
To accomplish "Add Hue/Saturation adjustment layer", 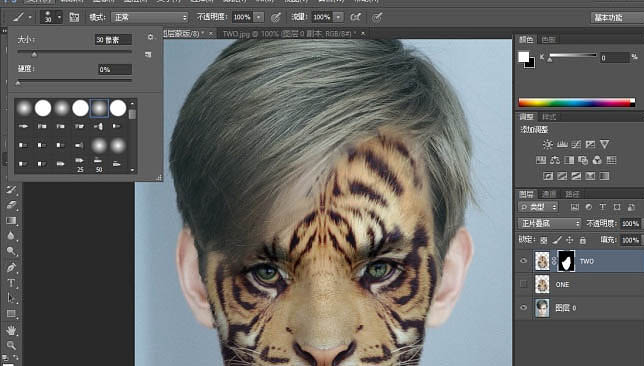I will point(541,160).
